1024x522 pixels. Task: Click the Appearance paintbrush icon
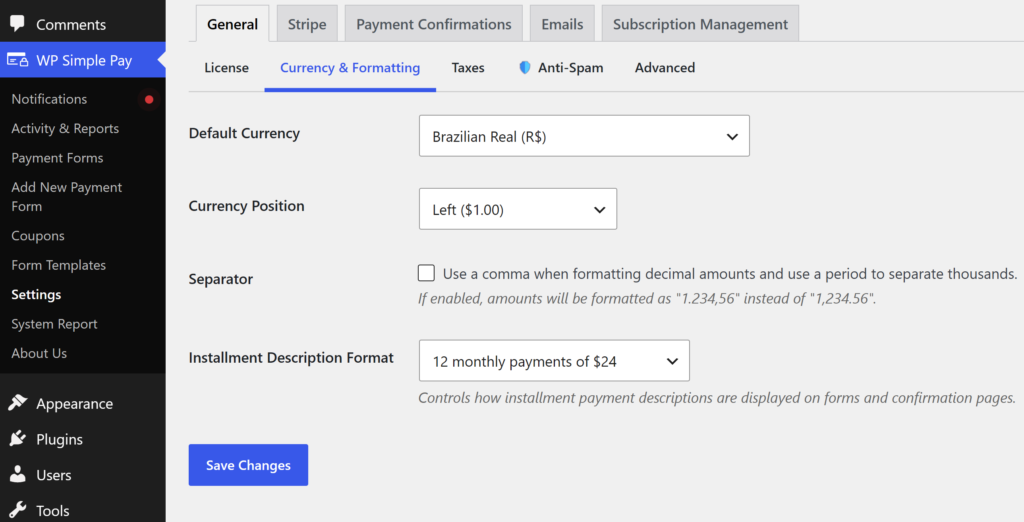(x=18, y=403)
